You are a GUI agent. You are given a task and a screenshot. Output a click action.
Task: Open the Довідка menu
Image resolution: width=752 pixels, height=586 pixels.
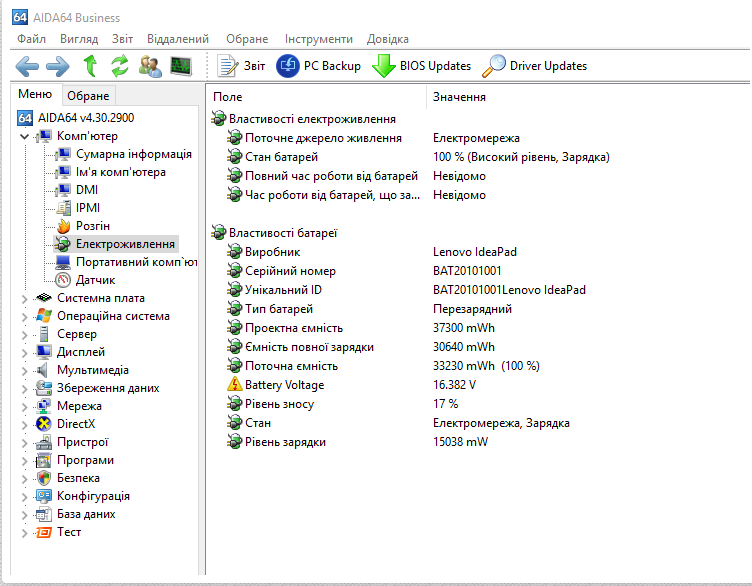point(388,39)
